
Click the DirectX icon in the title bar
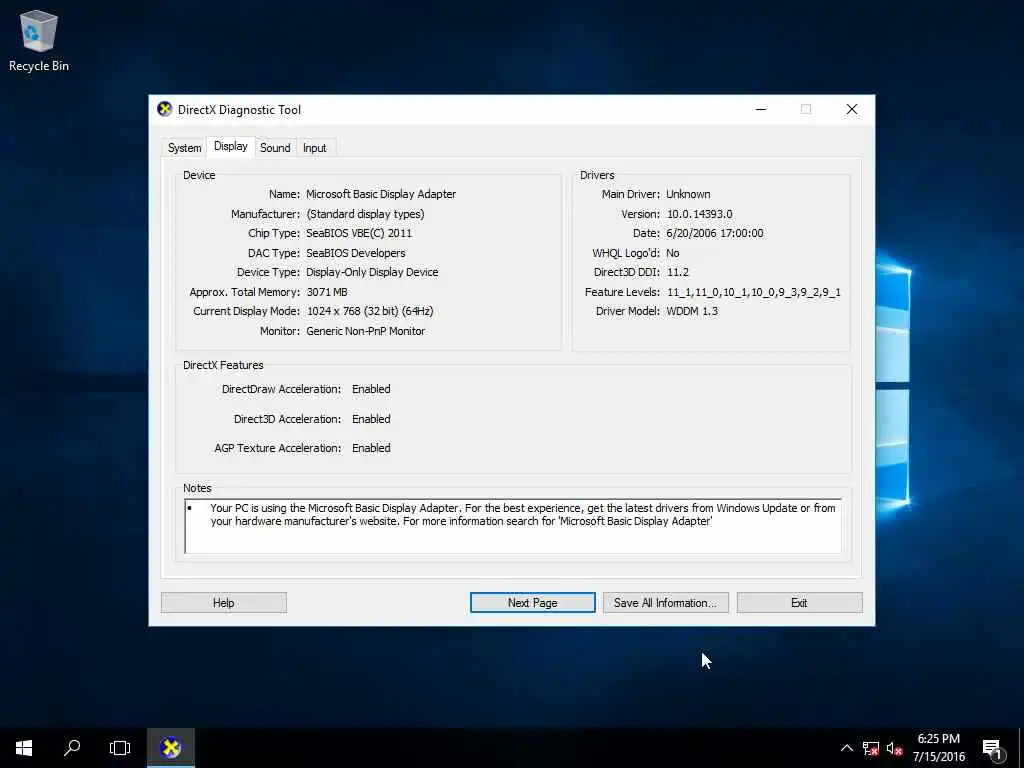tap(165, 109)
